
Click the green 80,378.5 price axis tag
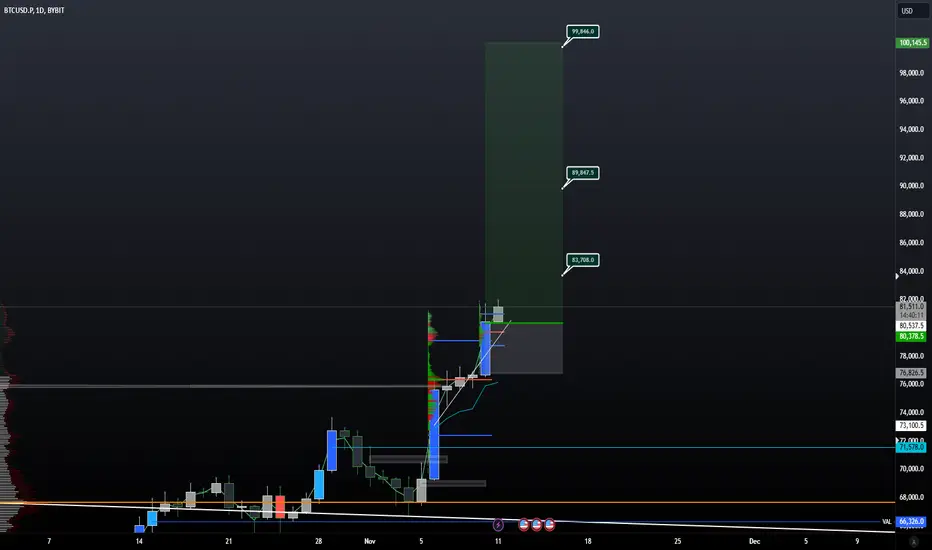pos(911,337)
